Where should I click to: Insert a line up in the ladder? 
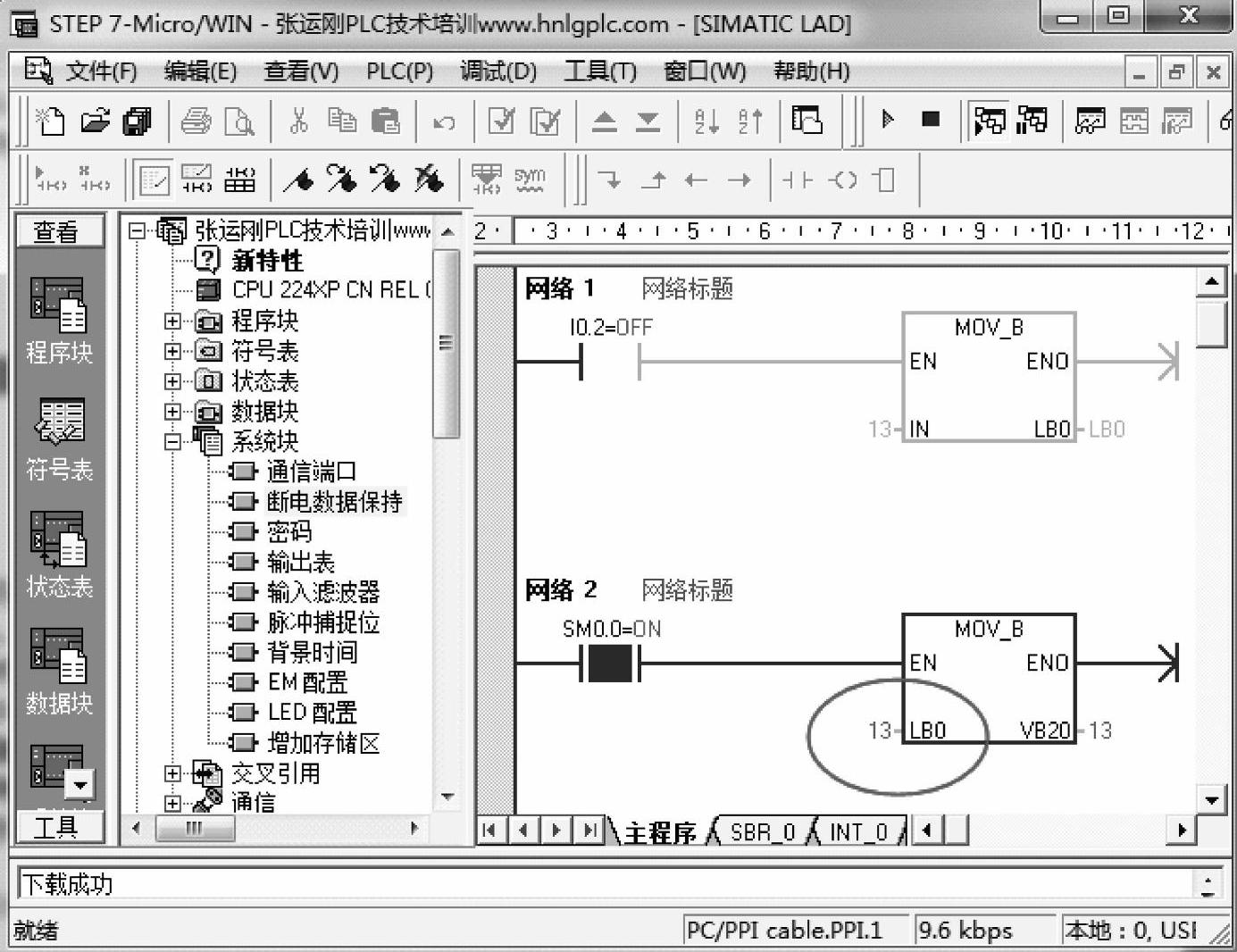coord(654,180)
